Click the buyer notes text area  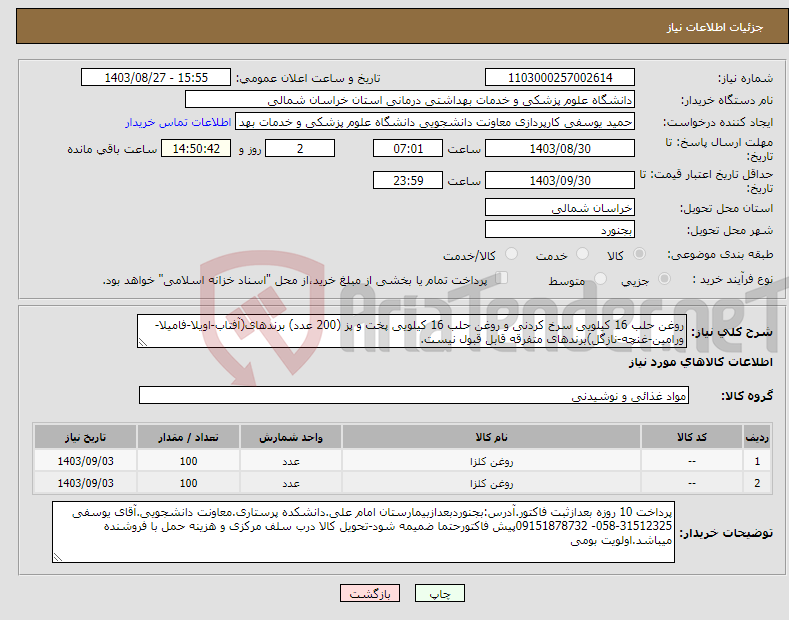coord(363,532)
